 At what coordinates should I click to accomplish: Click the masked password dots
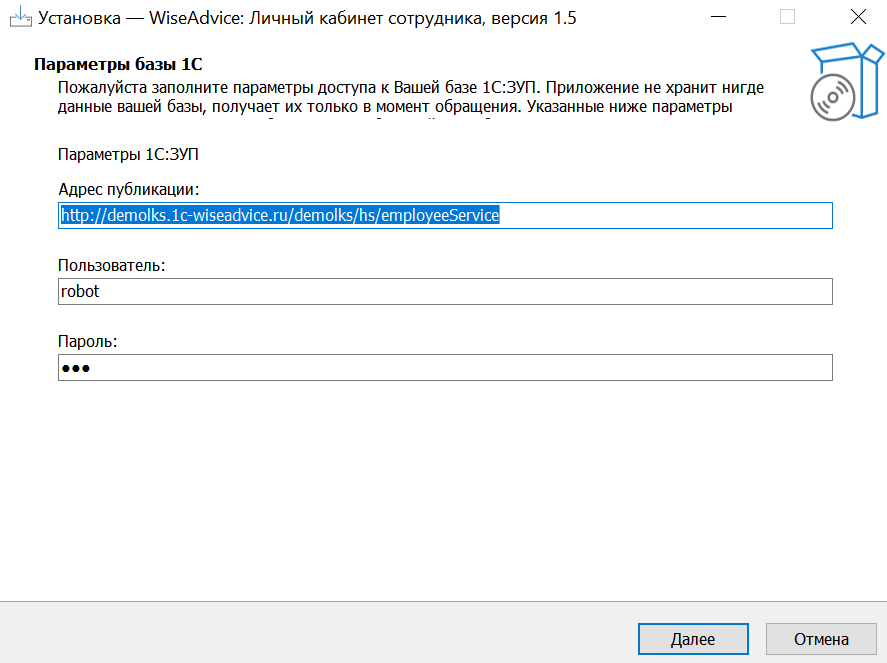(76, 368)
